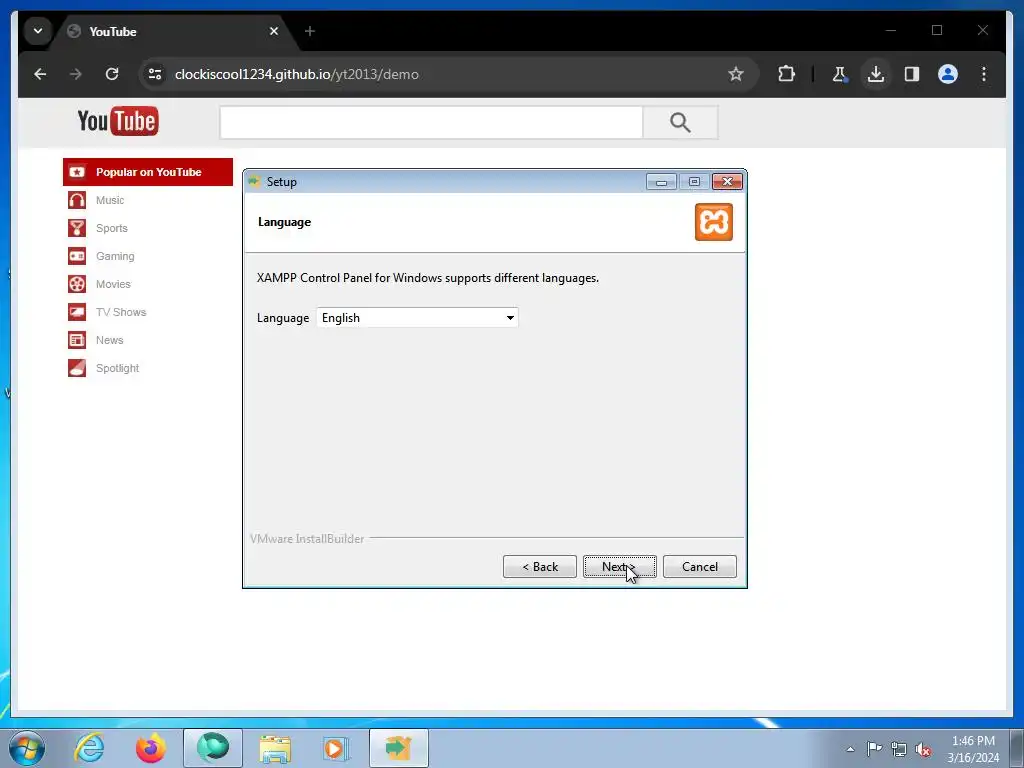
Task: Open the Sports category
Action: pos(112,229)
